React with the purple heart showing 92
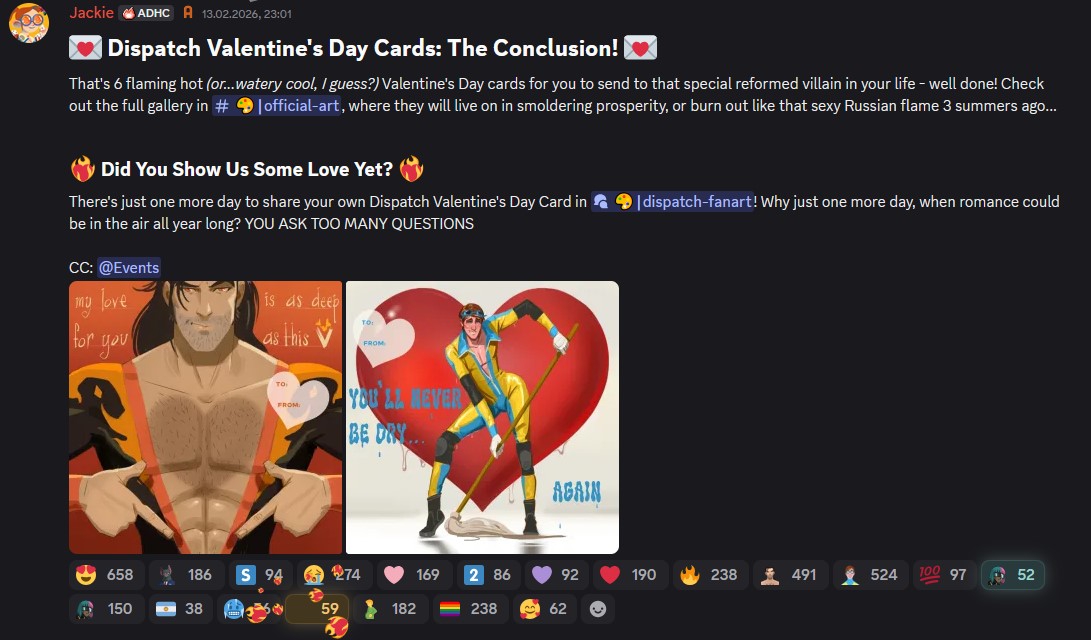 point(556,575)
